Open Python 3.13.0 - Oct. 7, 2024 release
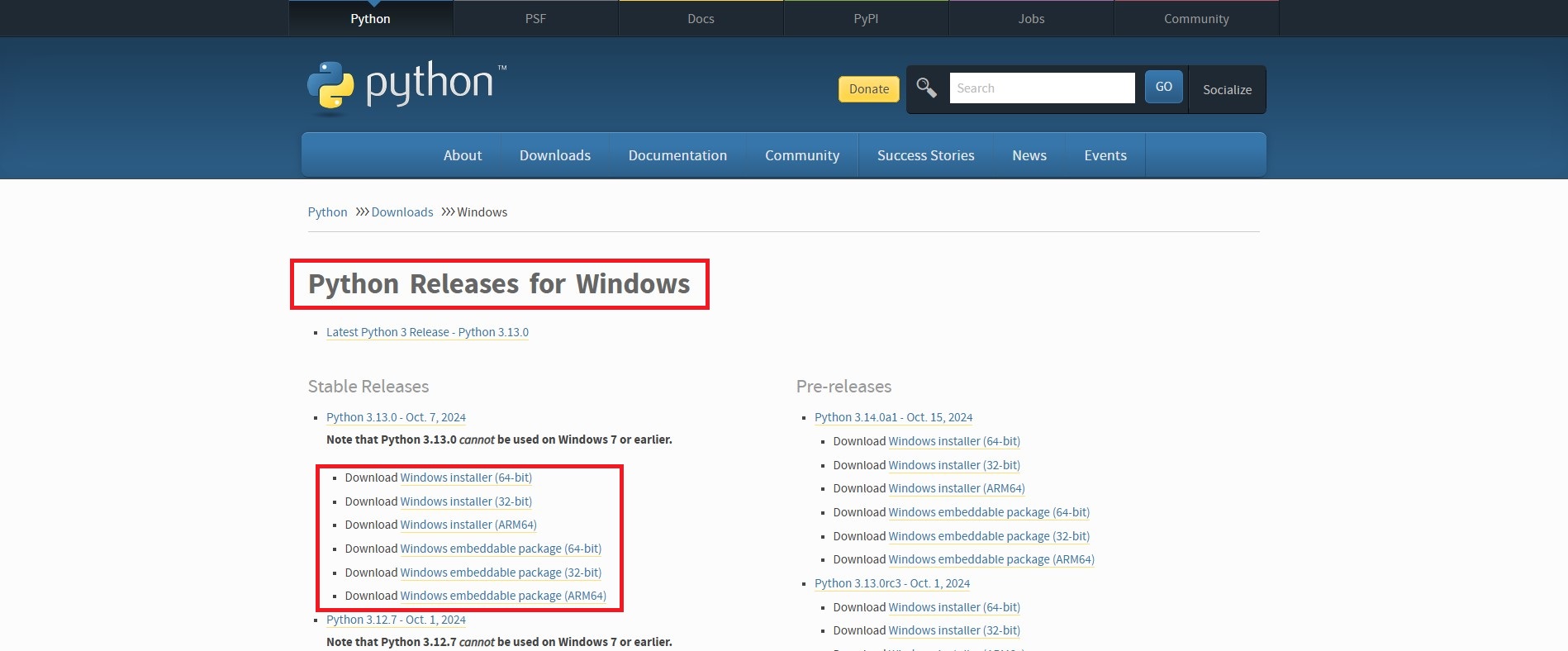The height and width of the screenshot is (651, 1568). click(x=396, y=417)
